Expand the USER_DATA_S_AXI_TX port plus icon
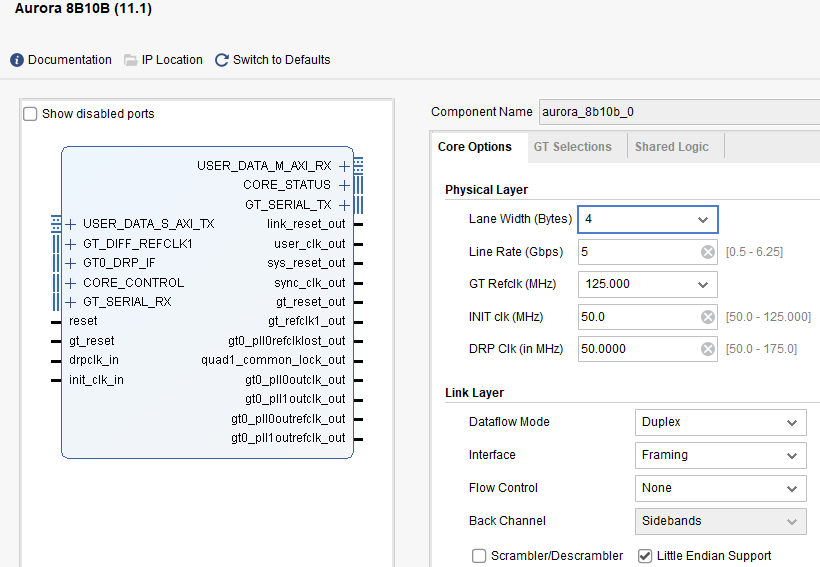Viewport: 820px width, 567px height. [71, 224]
